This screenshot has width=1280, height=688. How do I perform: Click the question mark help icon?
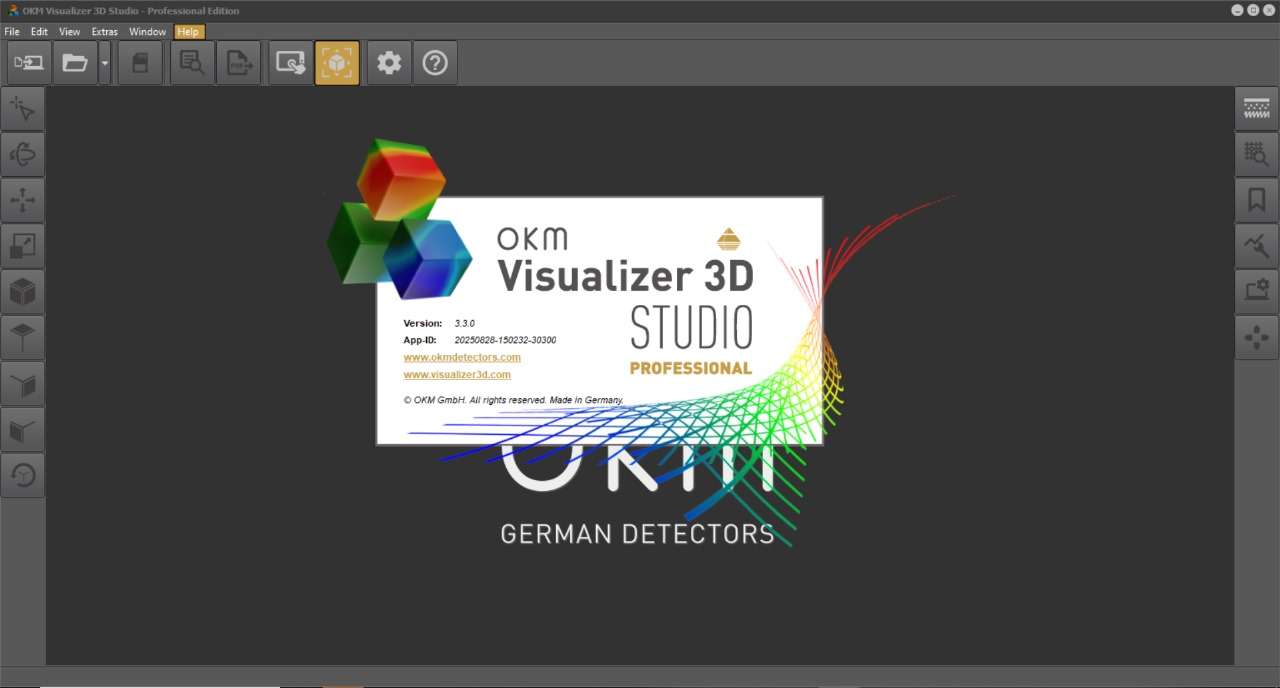435,63
